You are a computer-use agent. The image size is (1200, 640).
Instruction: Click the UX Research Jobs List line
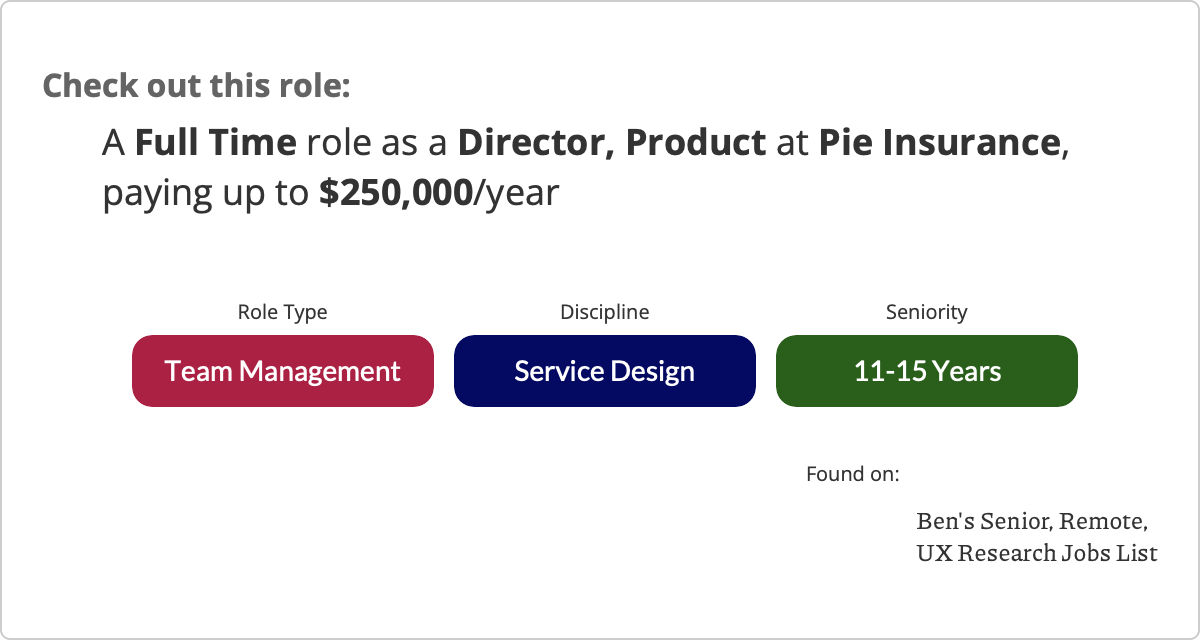point(1037,552)
